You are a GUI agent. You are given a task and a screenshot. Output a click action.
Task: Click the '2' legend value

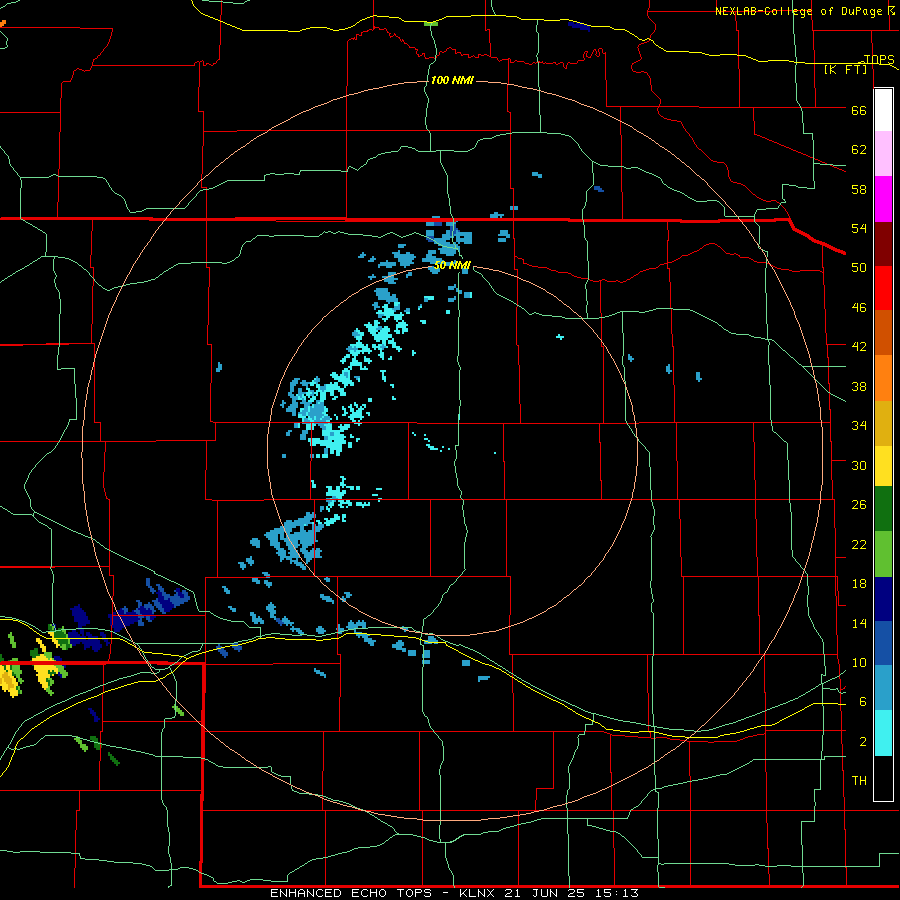(x=863, y=742)
